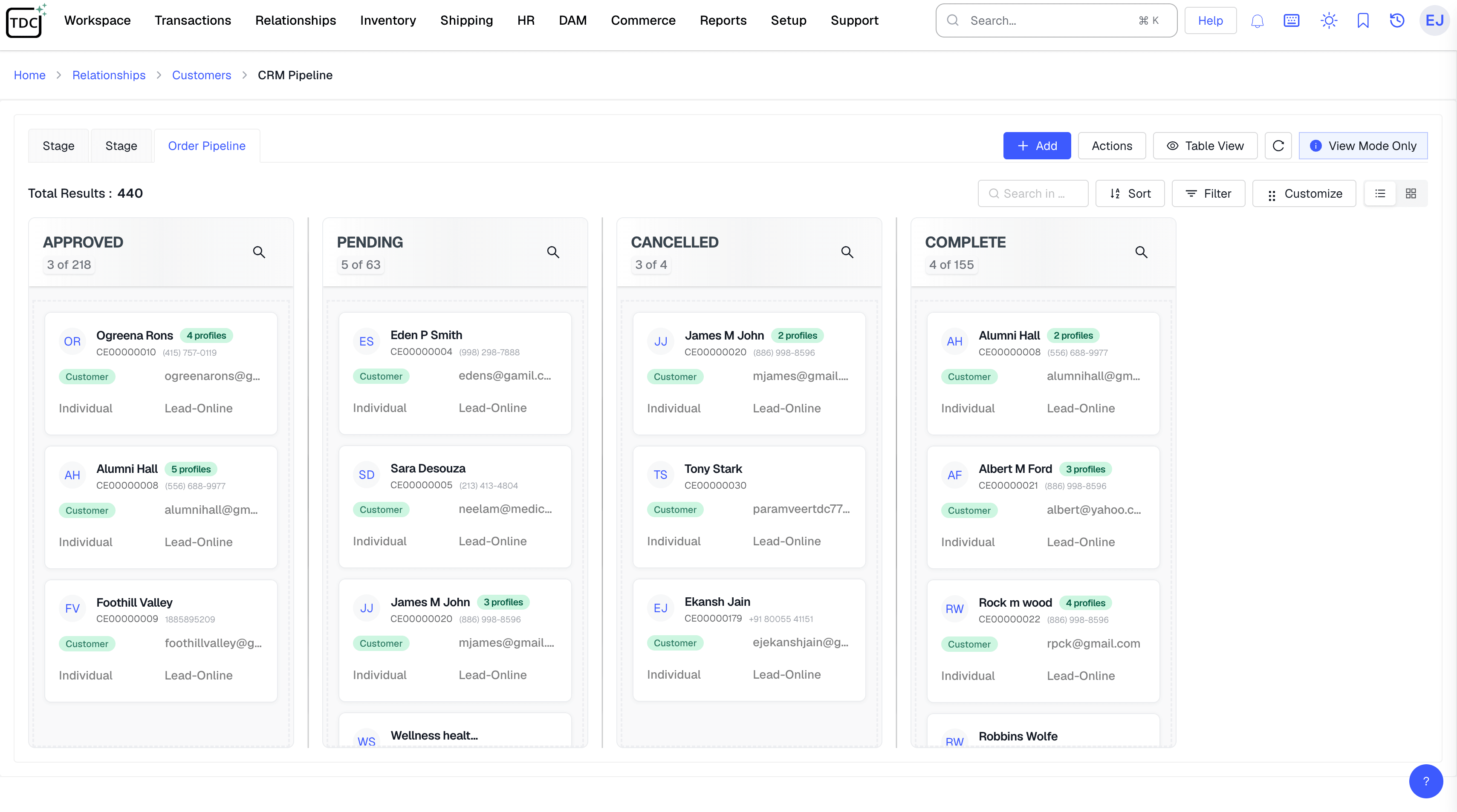
Task: Click the Relationships top menu item
Action: [295, 20]
